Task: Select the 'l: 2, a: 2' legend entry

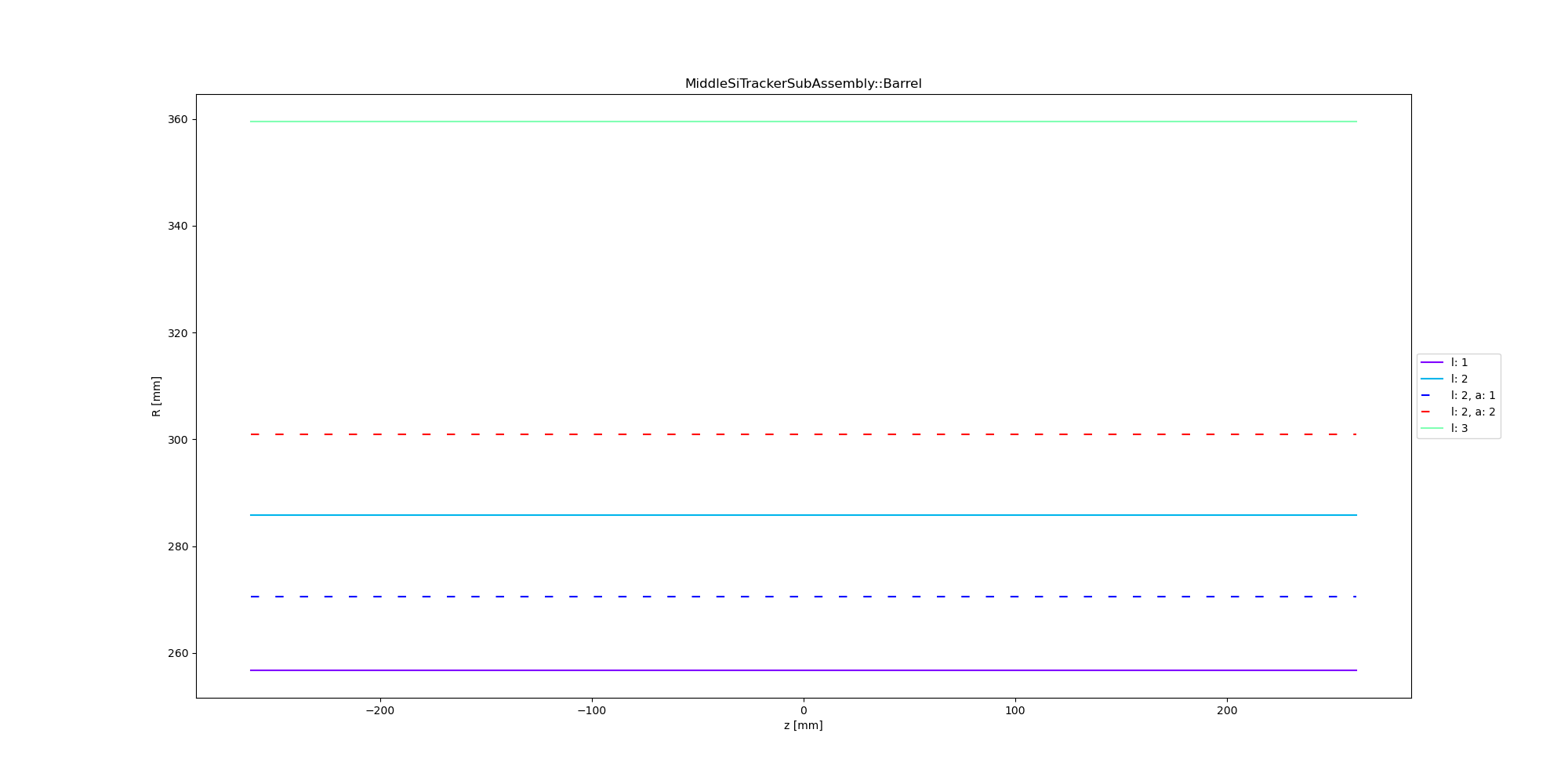Action: [1472, 412]
